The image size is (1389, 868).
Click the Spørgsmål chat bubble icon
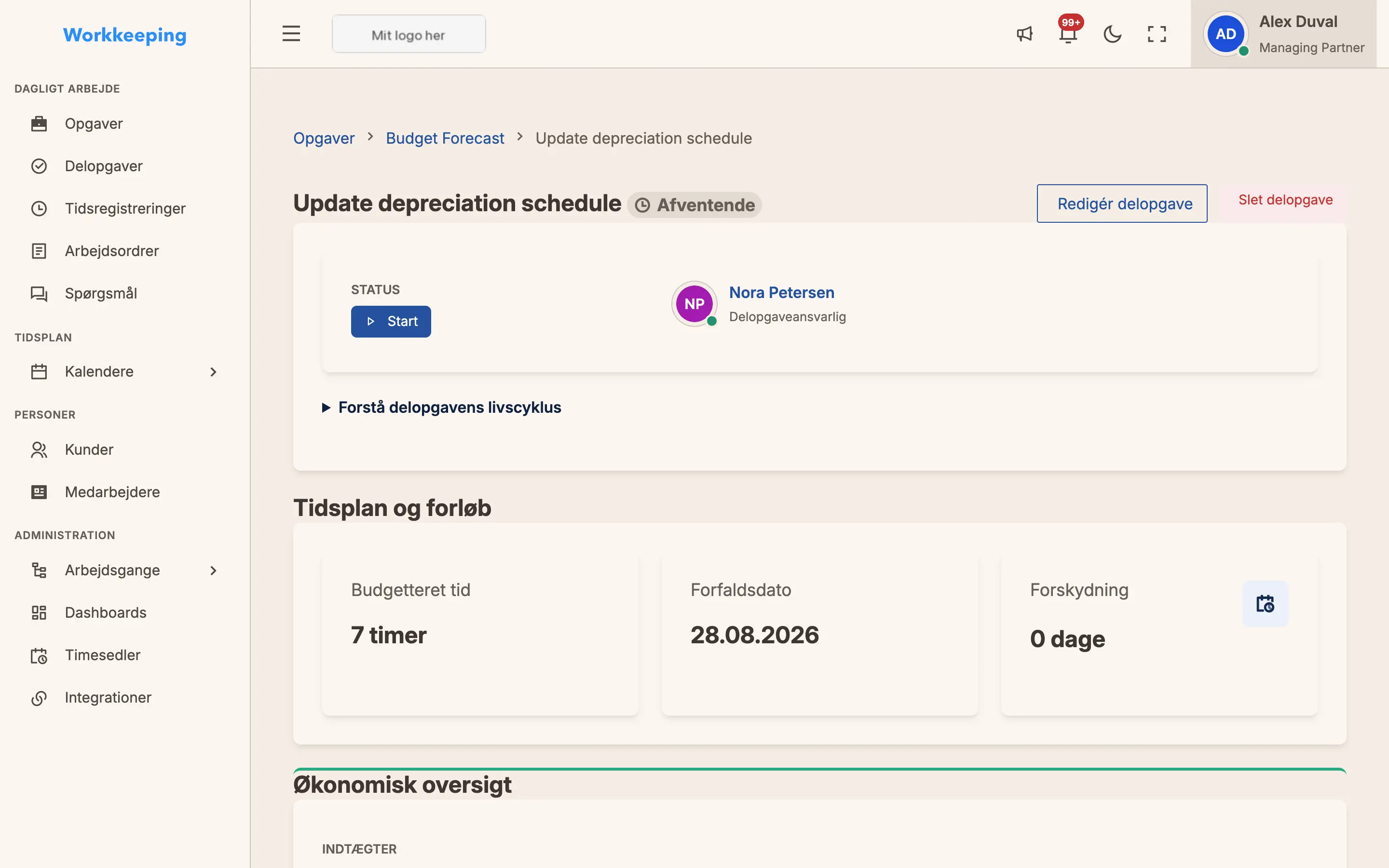coord(39,294)
